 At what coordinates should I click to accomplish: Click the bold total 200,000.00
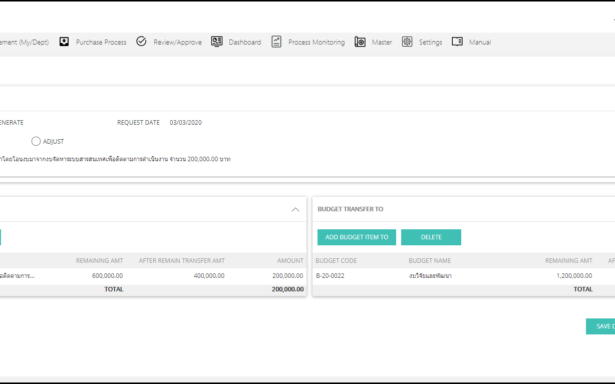tap(288, 289)
